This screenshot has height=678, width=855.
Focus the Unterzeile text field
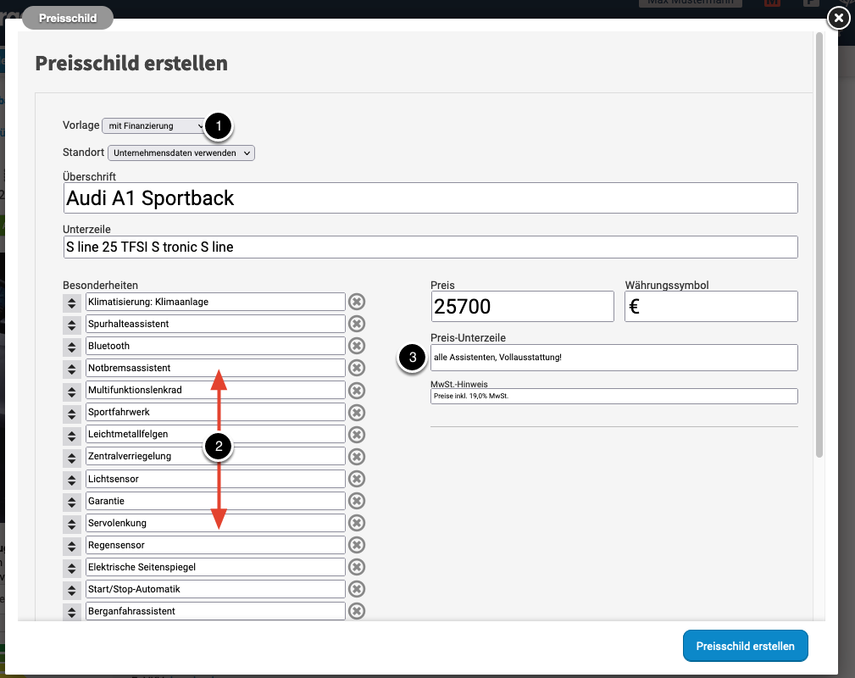tap(430, 247)
